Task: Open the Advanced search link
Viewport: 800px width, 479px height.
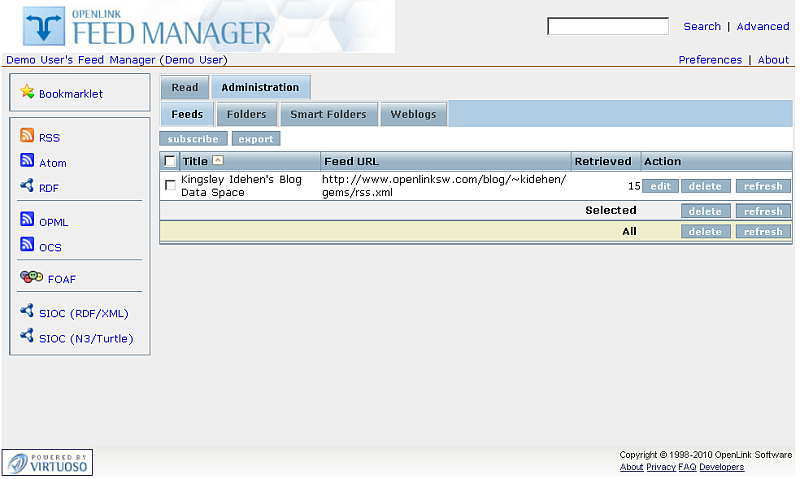Action: tap(762, 26)
